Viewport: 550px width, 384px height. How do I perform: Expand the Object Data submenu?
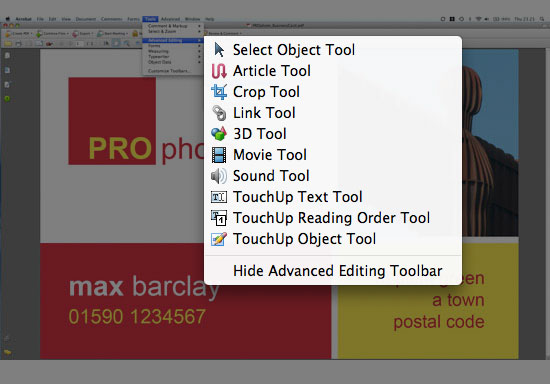(173, 62)
